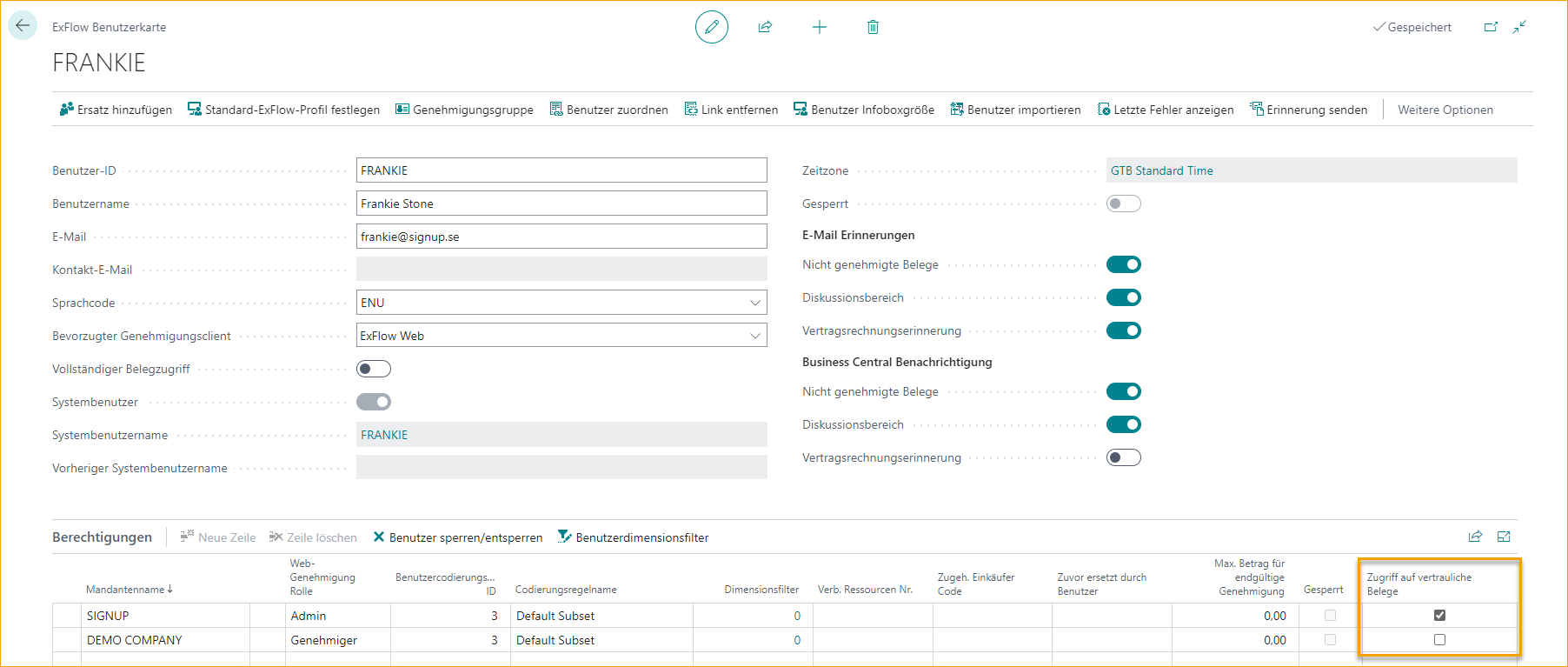Create new record with the plus icon
Image resolution: width=1568 pixels, height=667 pixels.
click(x=819, y=27)
